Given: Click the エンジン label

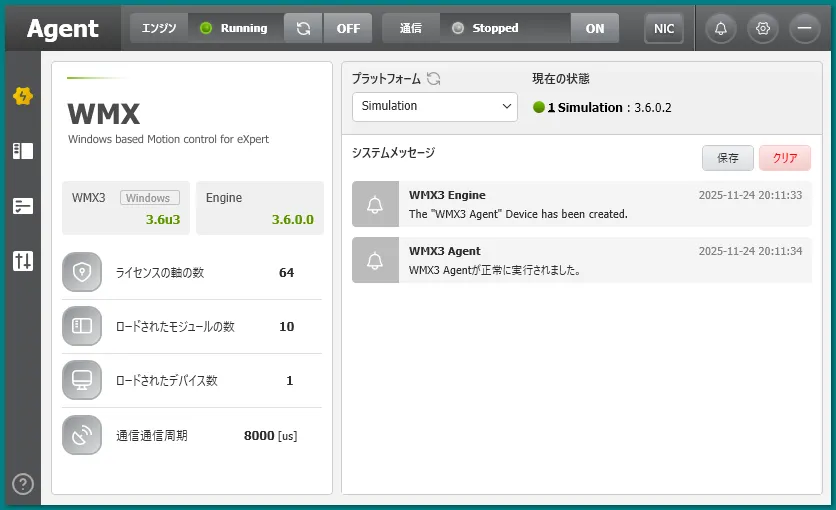Looking at the screenshot, I should pos(159,28).
